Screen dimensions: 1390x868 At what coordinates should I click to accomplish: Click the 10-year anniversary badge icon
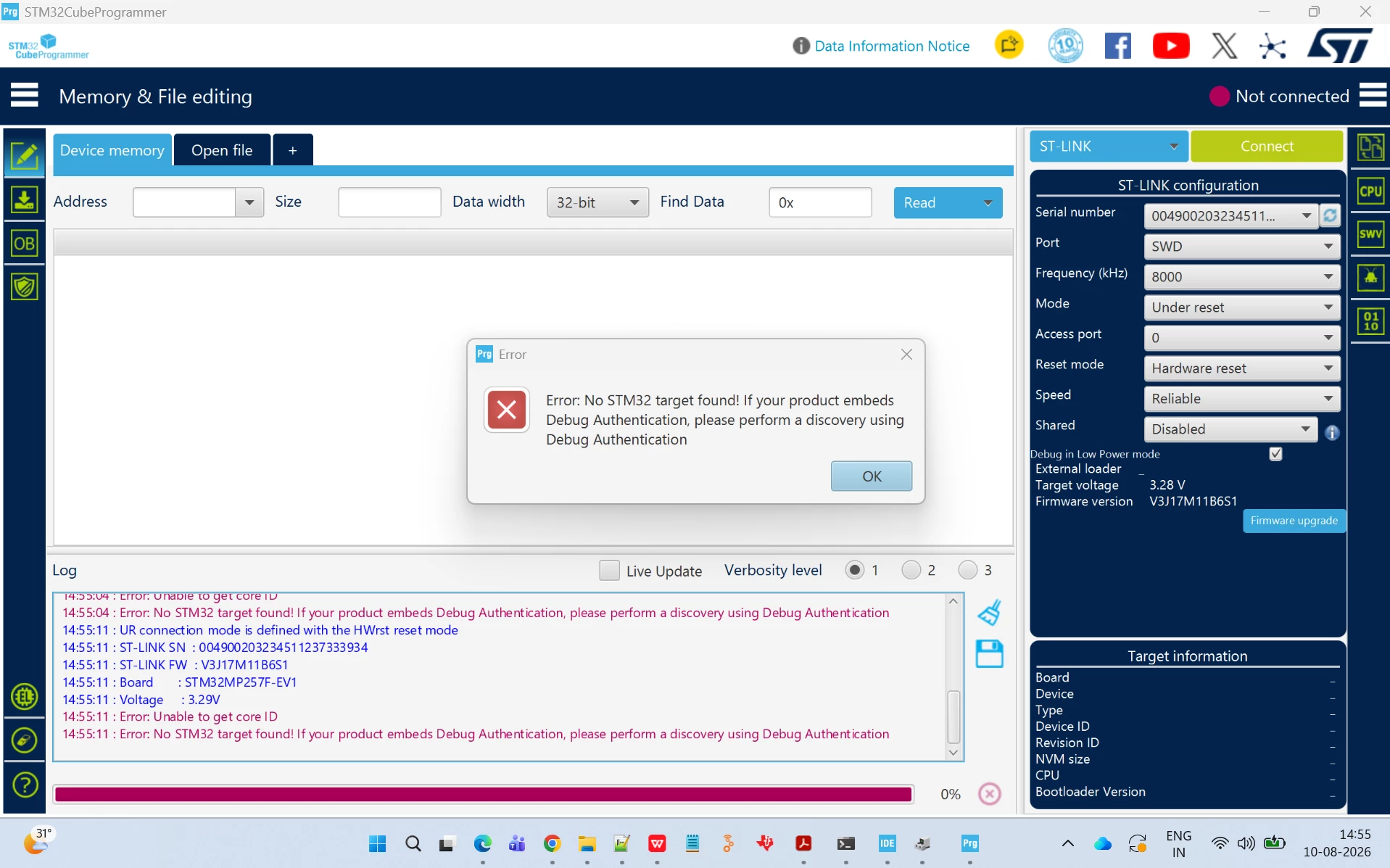1065,46
